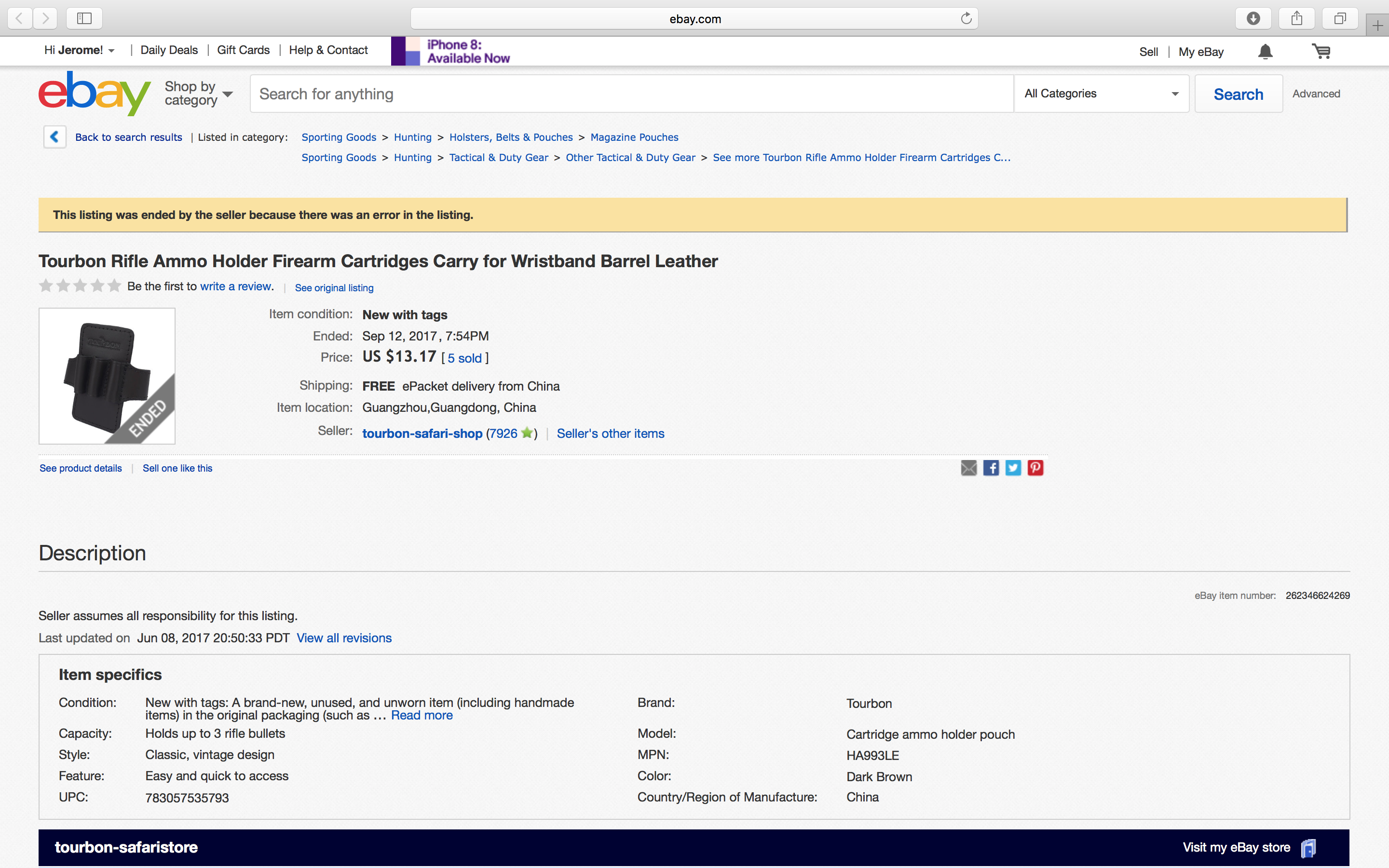This screenshot has width=1389, height=868.
Task: View seller tourbon-safari-shop profile
Action: (422, 434)
